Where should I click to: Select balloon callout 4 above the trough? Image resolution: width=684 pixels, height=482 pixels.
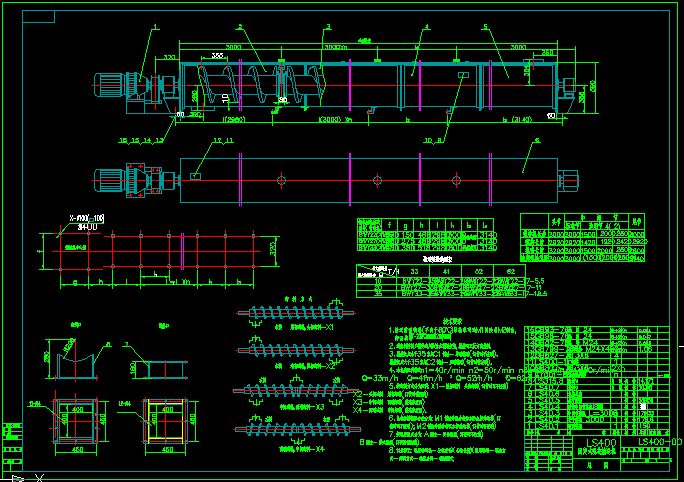click(427, 27)
